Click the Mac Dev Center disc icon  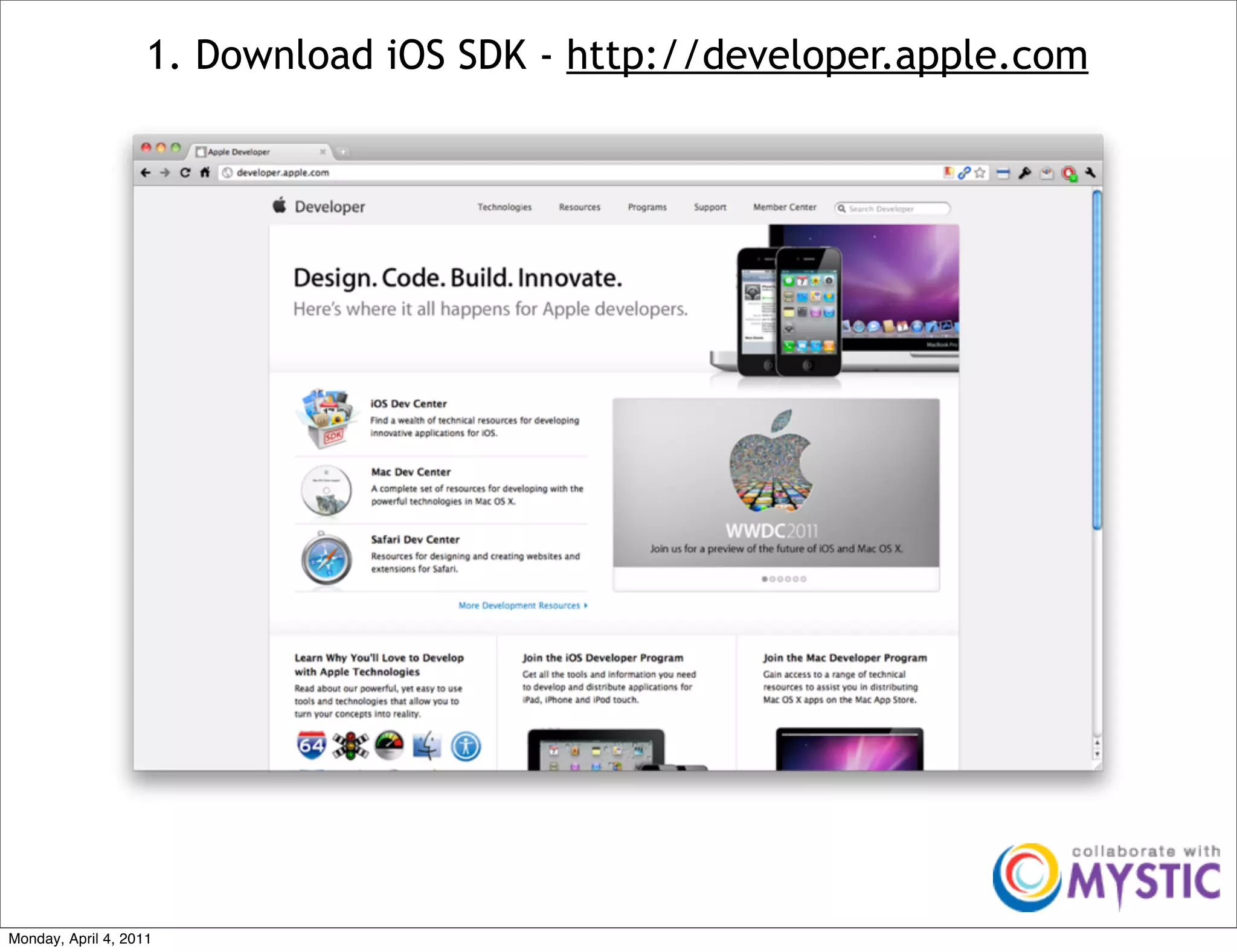(326, 490)
